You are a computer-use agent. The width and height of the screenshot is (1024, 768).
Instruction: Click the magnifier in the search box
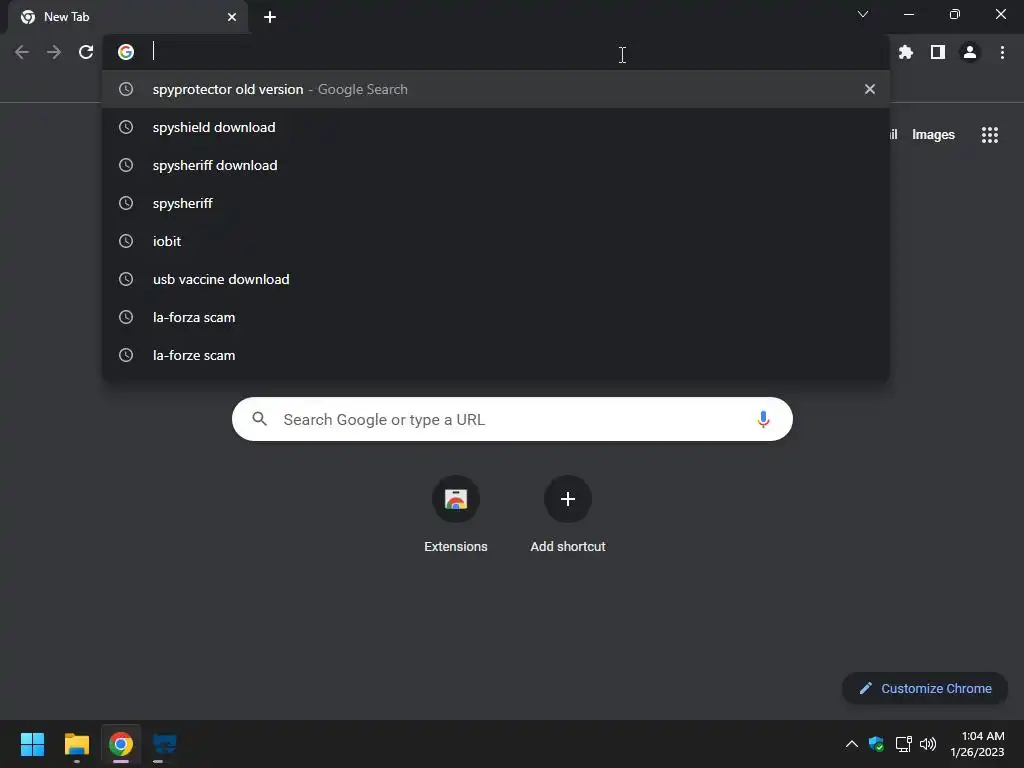259,419
